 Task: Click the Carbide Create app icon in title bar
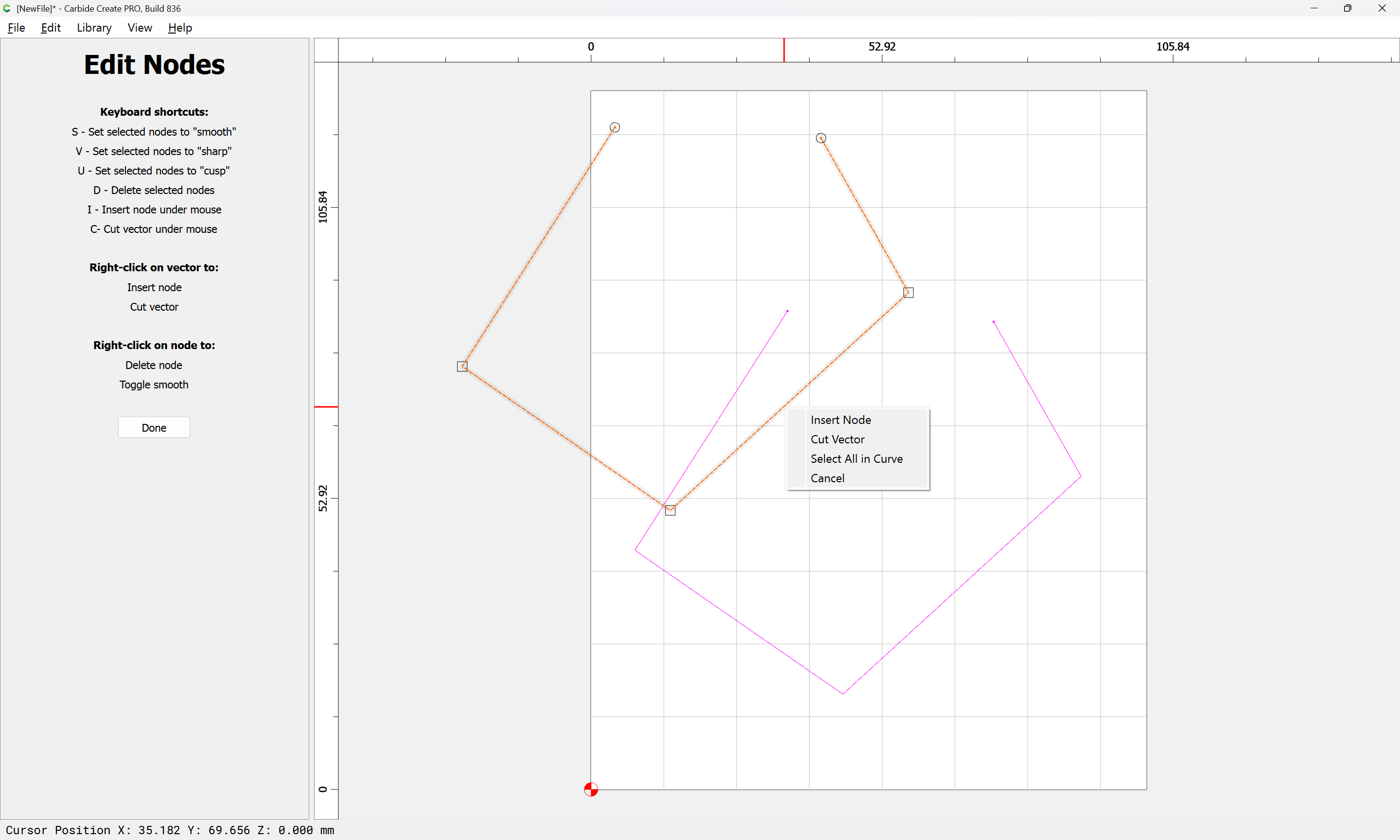pos(7,8)
